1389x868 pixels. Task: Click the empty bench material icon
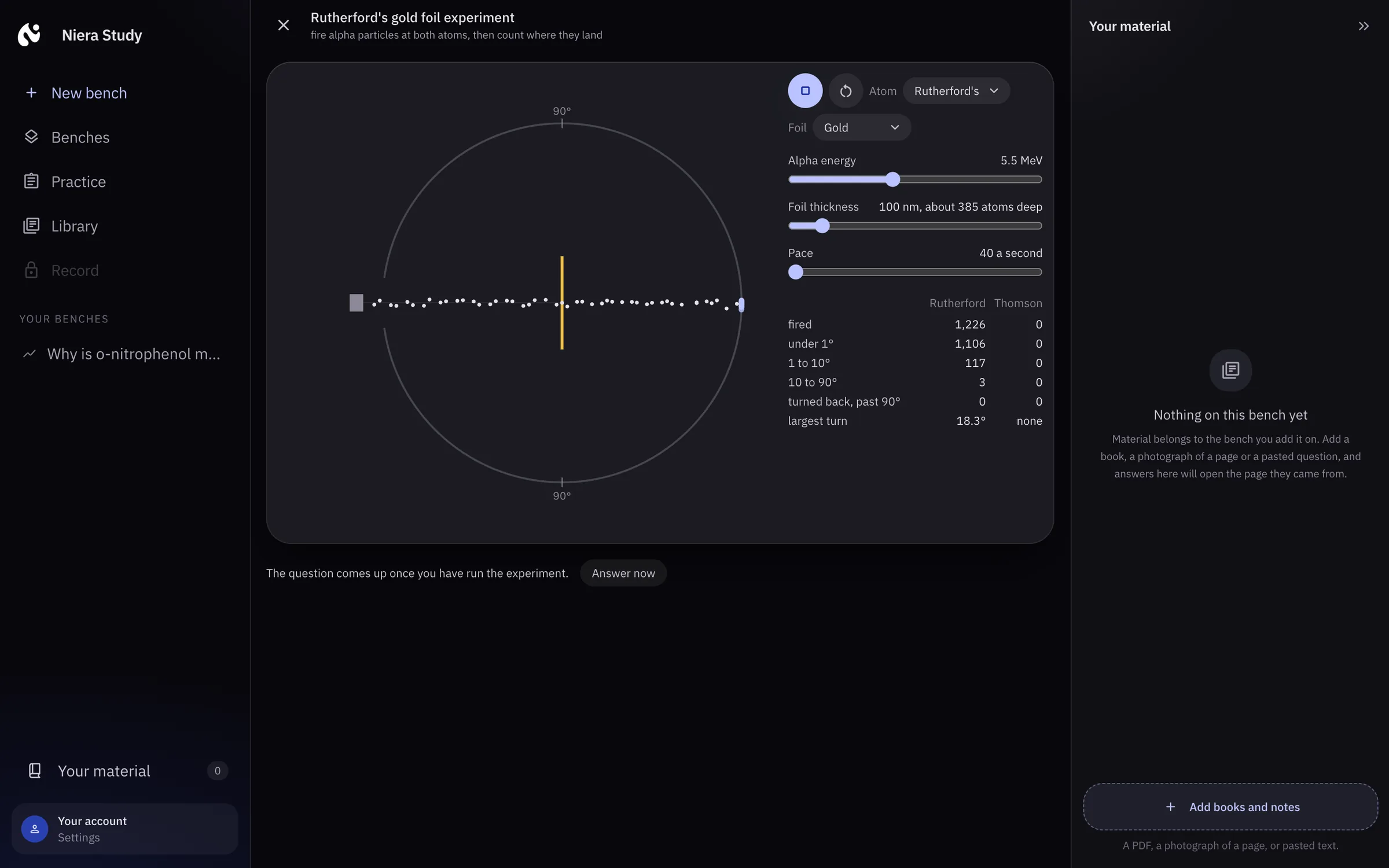(x=1230, y=370)
